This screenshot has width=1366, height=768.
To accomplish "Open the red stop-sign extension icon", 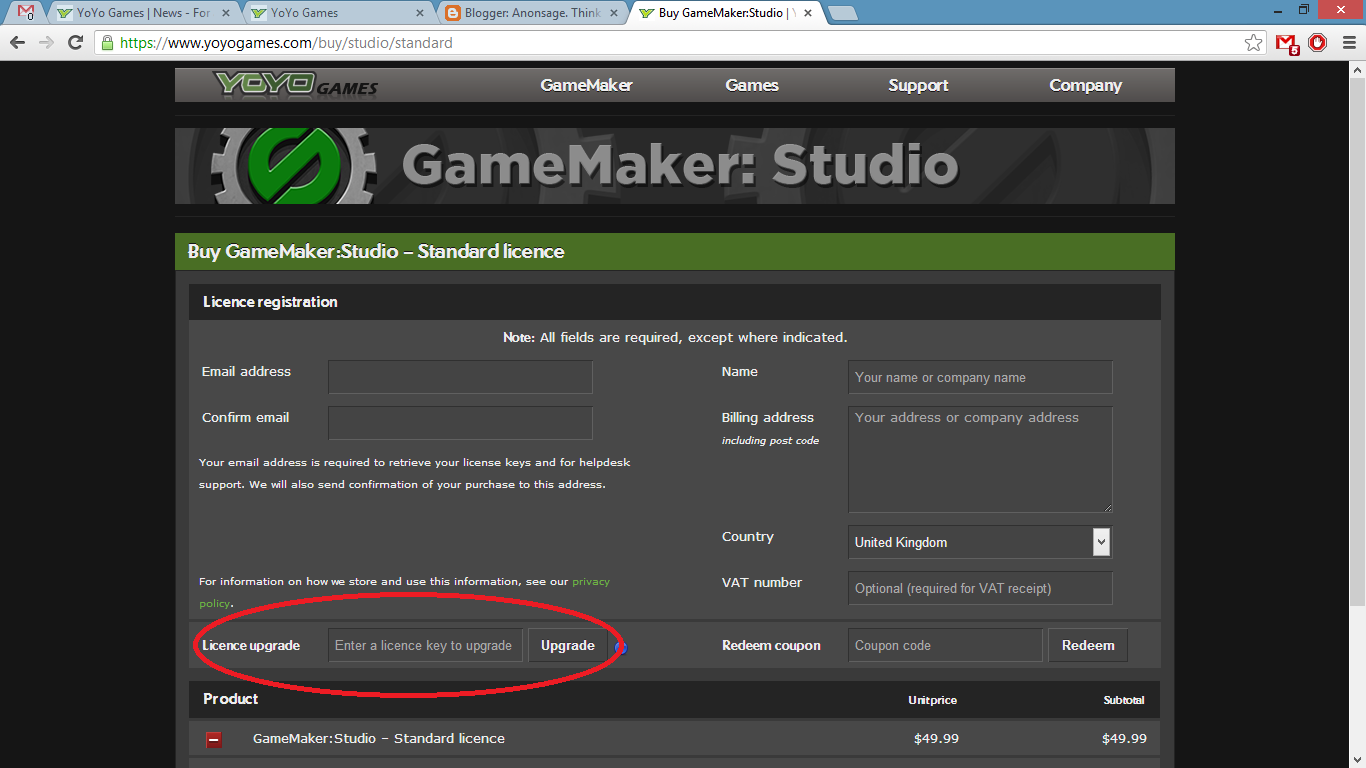I will pos(1318,43).
